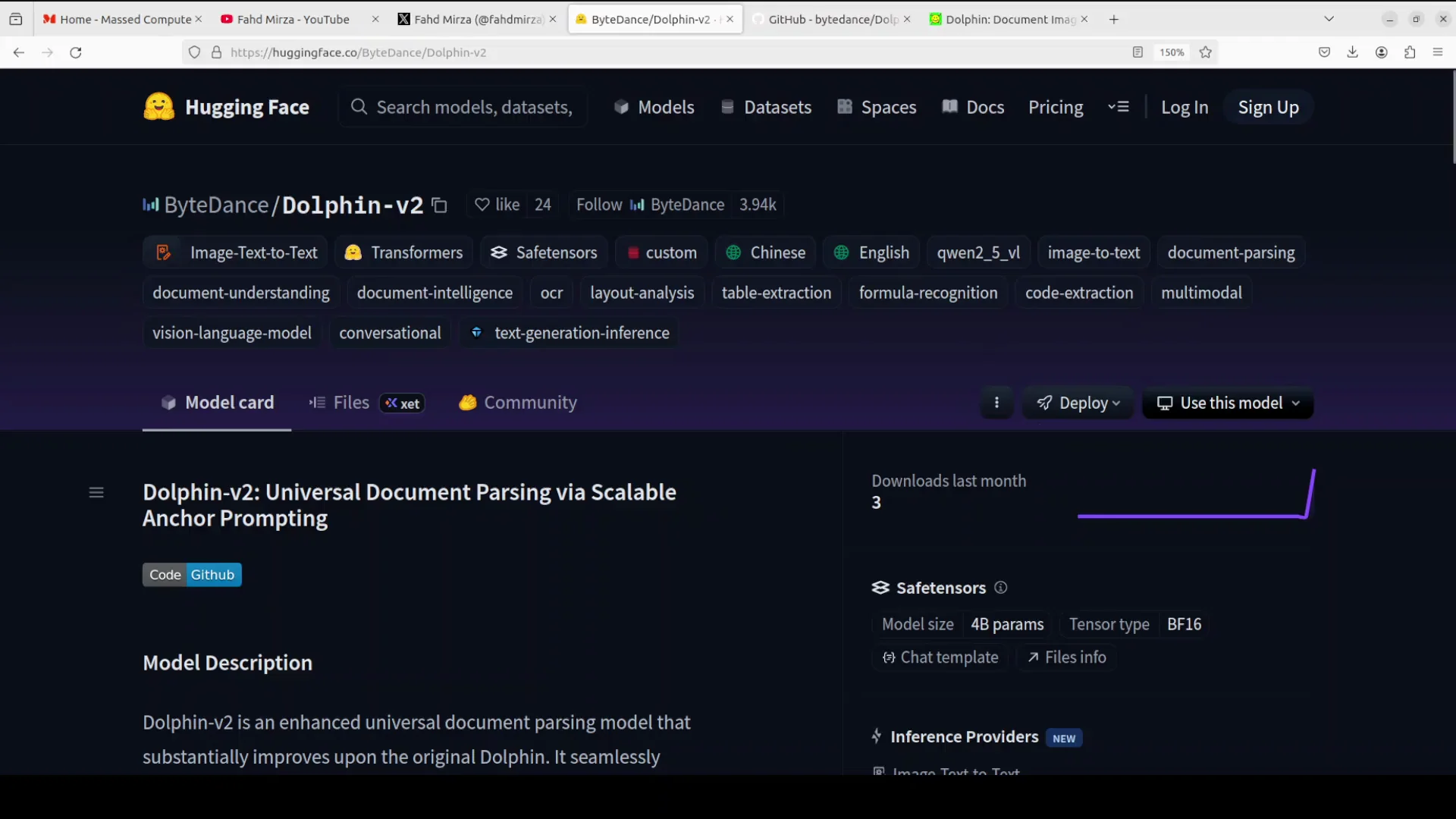Click the Hugging Face logo icon
1456x819 pixels.
point(158,107)
